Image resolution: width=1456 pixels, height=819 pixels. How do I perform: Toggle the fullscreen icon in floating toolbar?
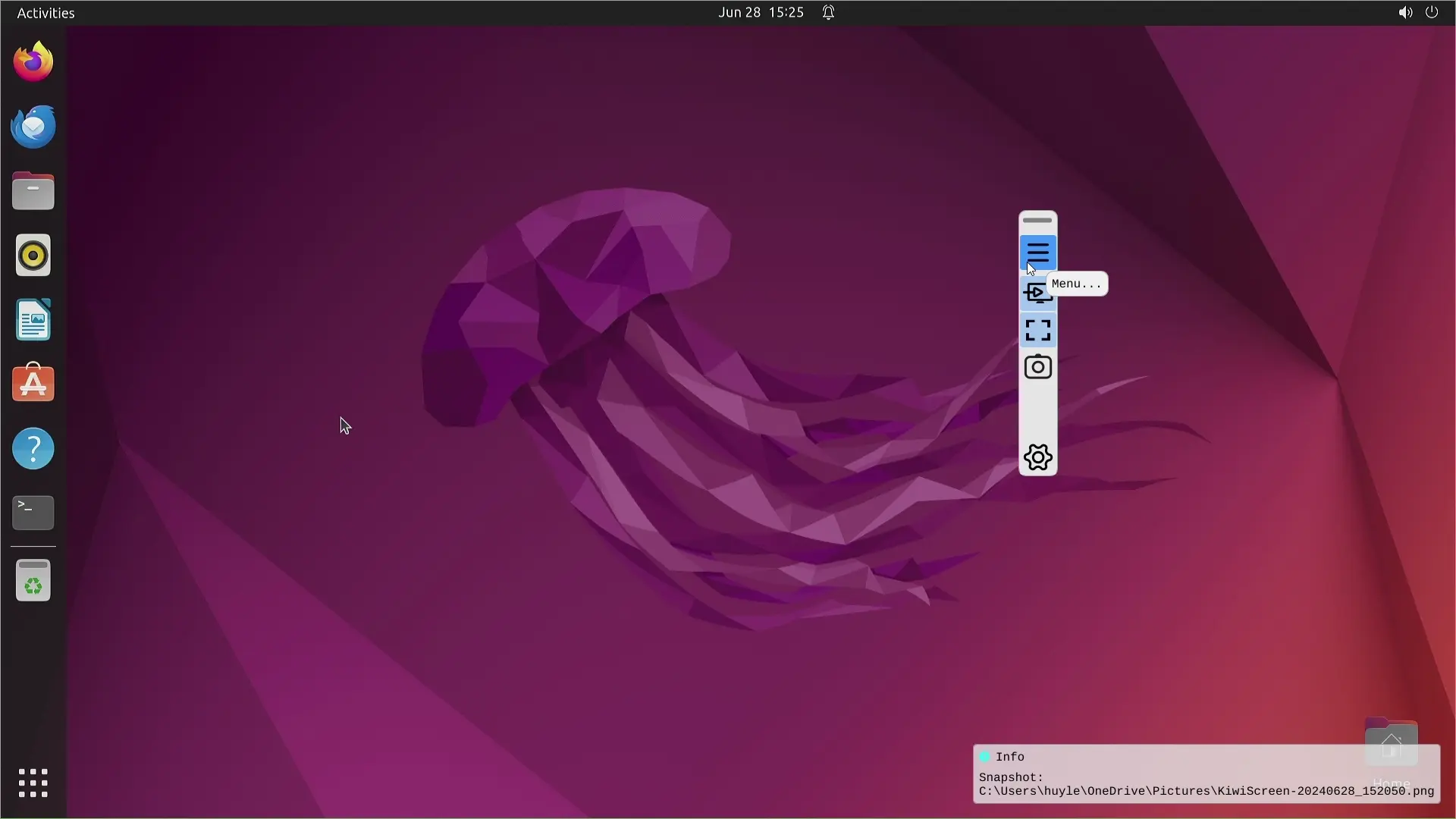point(1037,330)
